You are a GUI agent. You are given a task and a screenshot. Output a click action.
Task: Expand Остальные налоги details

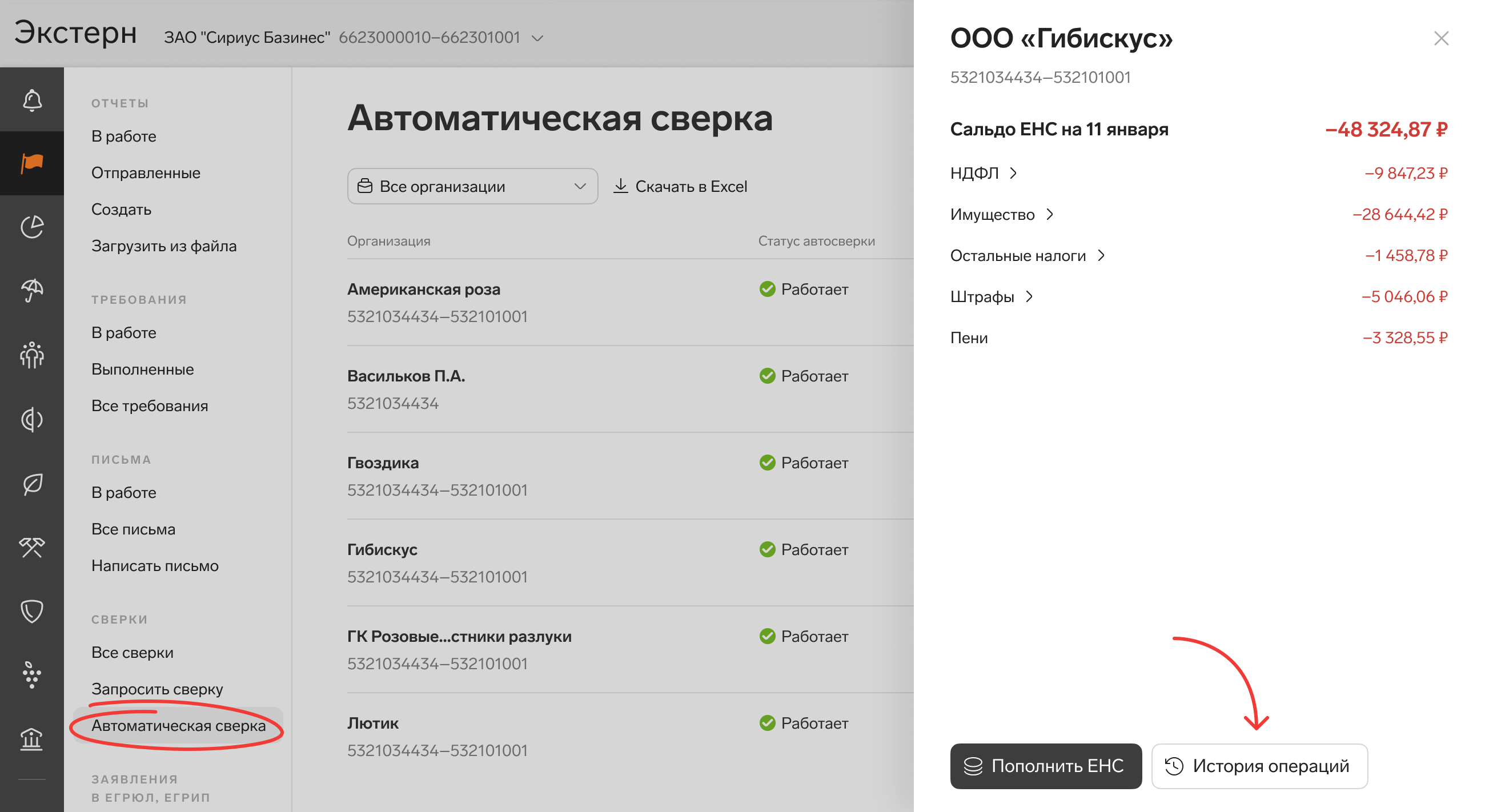[x=1028, y=255]
